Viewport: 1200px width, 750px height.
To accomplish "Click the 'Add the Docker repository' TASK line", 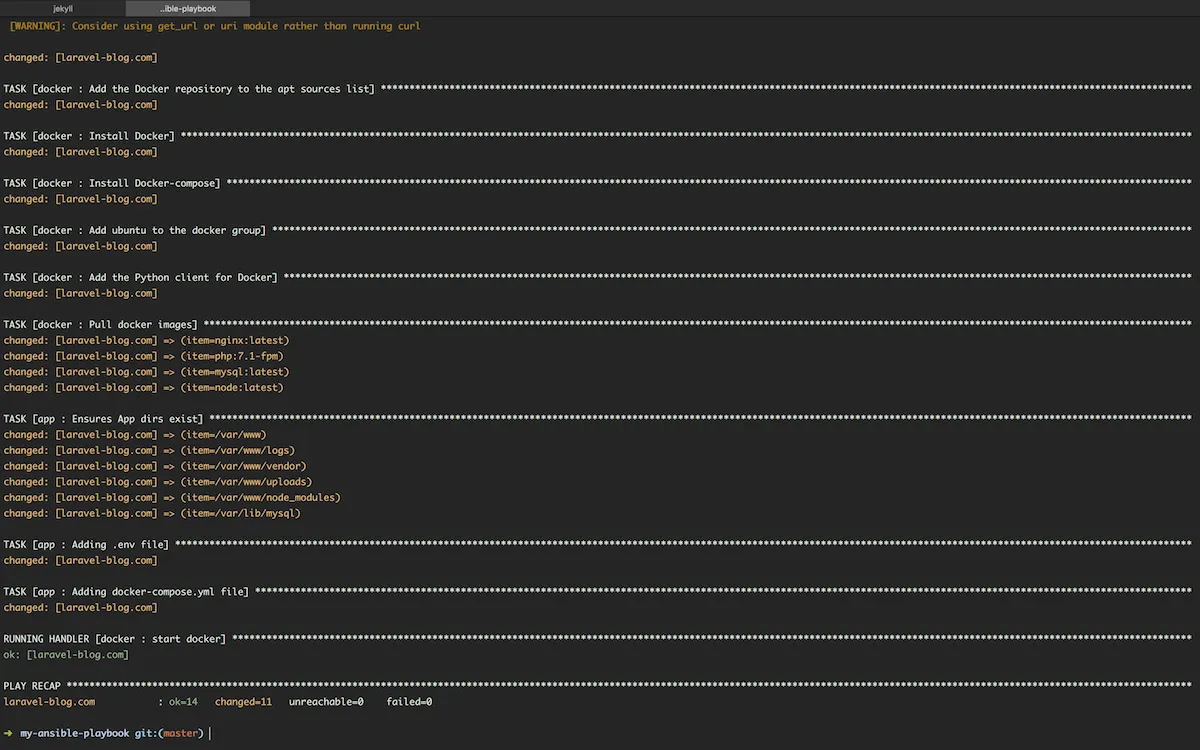I will pos(598,89).
